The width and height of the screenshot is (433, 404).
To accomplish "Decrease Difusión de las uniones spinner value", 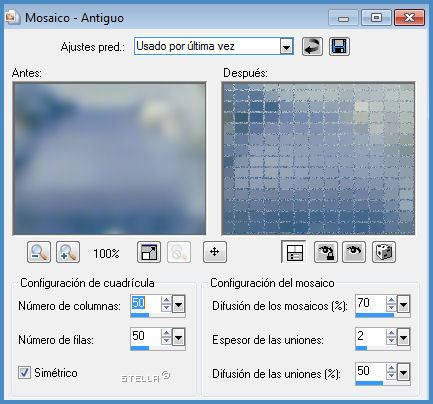I will pyautogui.click(x=391, y=376).
